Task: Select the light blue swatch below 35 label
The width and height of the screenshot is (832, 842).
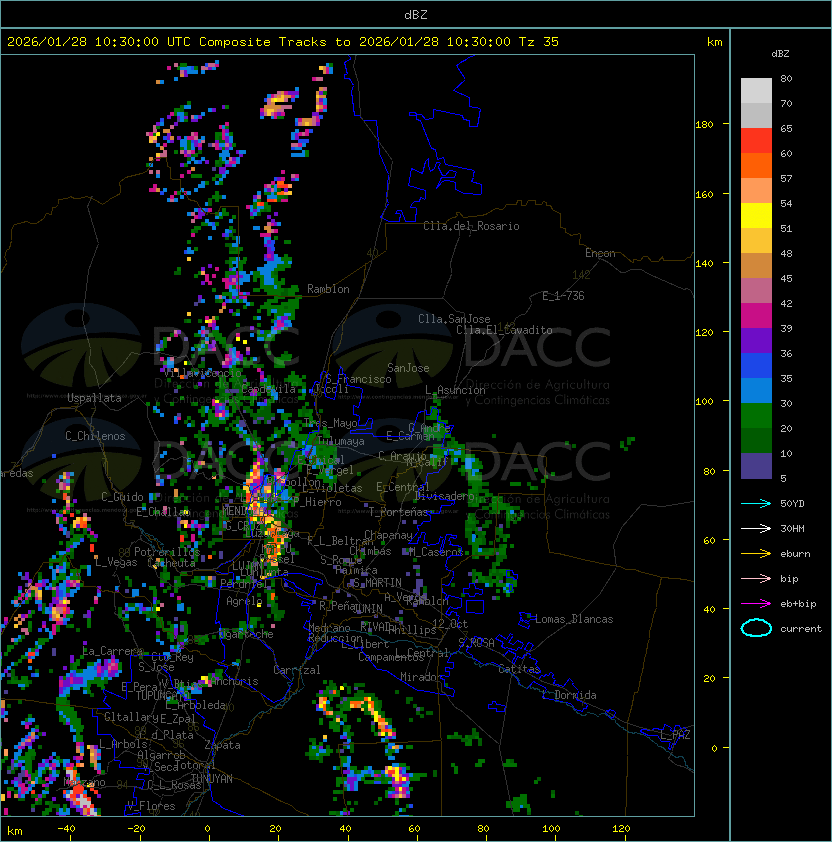Action: click(756, 390)
